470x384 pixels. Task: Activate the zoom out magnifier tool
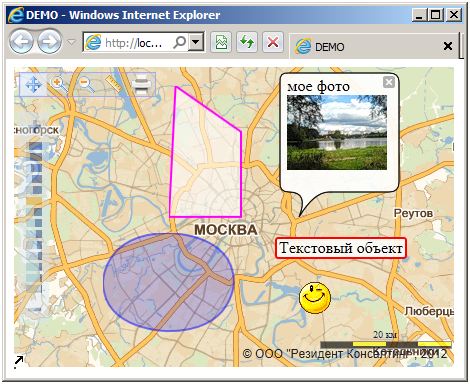[x=86, y=85]
